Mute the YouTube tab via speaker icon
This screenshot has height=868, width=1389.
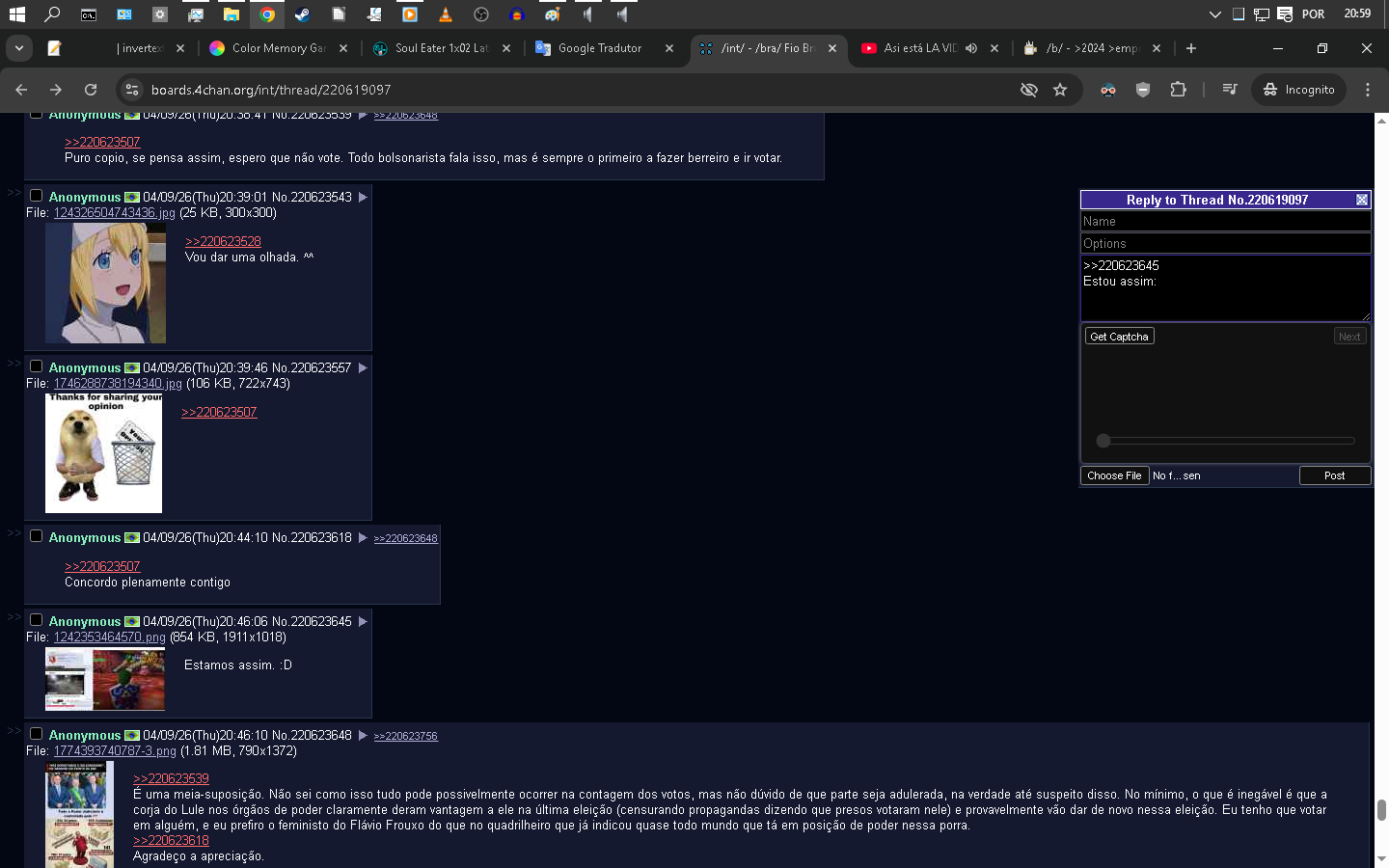pos(971,48)
